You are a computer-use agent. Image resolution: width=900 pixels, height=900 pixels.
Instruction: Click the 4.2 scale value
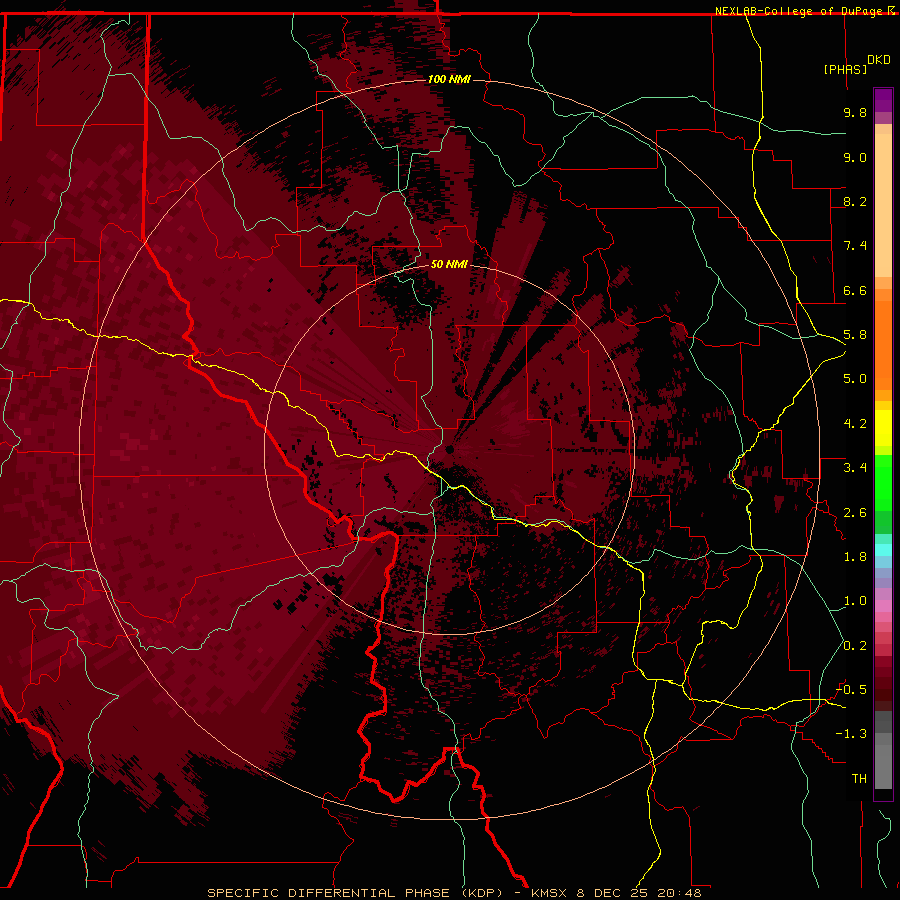[855, 424]
